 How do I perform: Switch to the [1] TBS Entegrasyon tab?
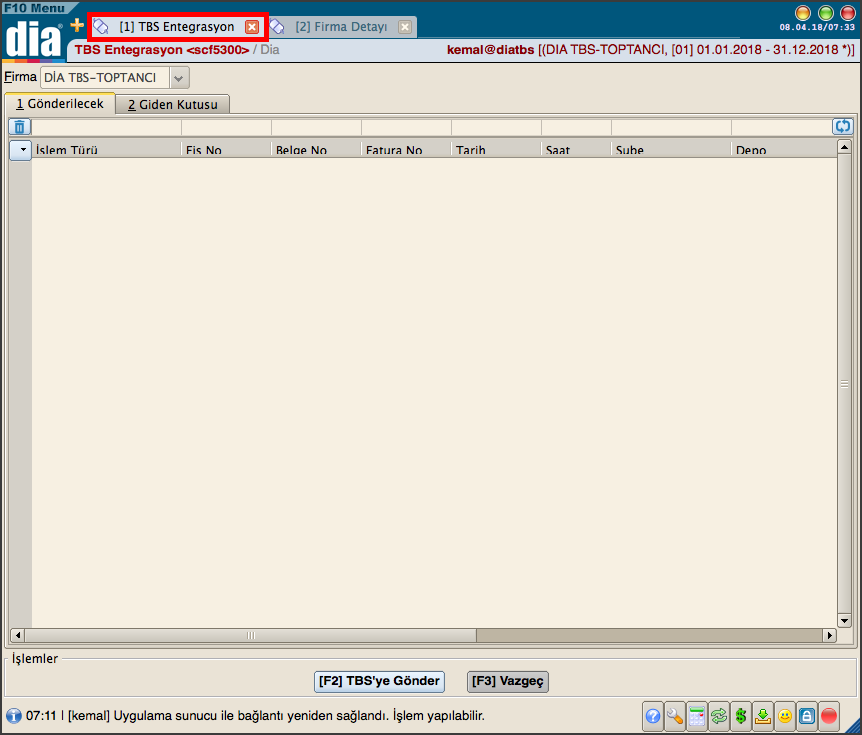tap(176, 27)
